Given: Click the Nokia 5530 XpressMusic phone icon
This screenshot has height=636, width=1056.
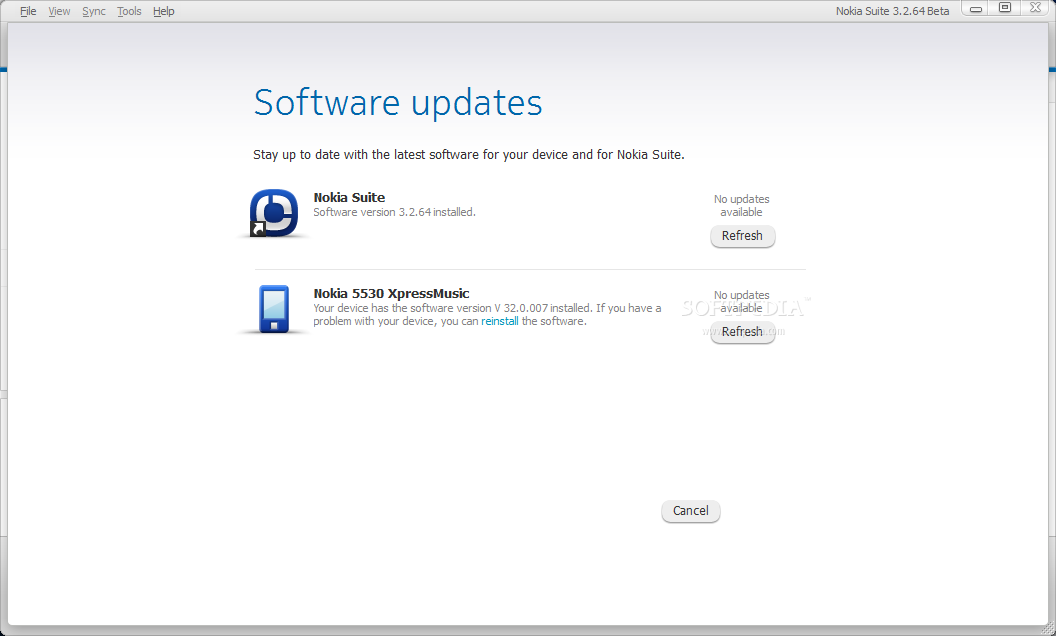Looking at the screenshot, I should [x=274, y=309].
